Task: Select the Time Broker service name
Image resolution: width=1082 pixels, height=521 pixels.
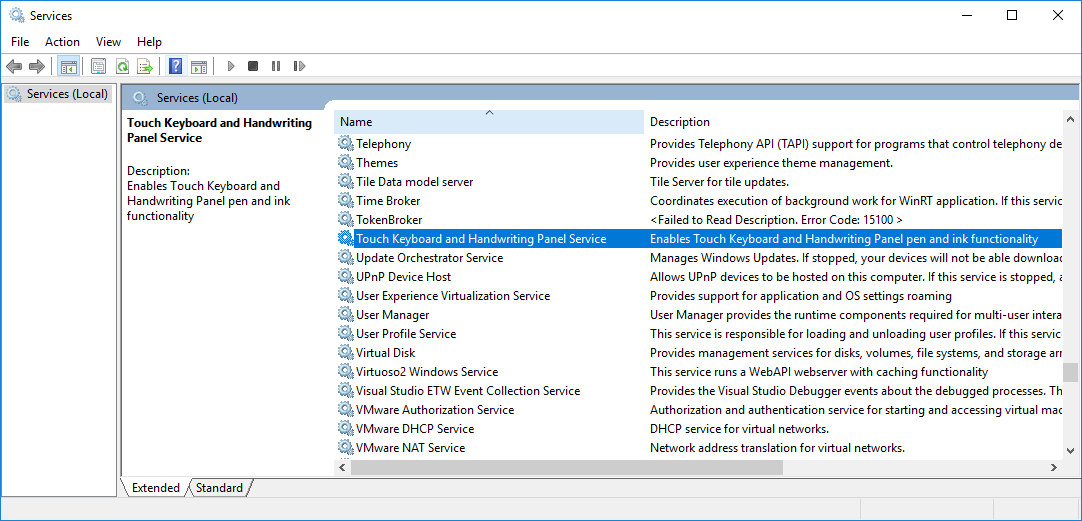Action: click(x=388, y=201)
